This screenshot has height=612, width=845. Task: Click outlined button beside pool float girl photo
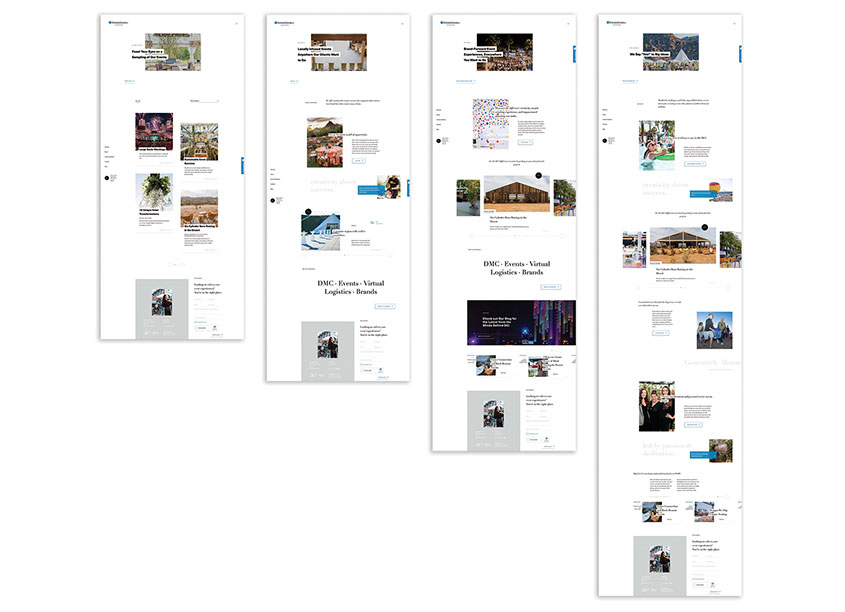click(695, 163)
